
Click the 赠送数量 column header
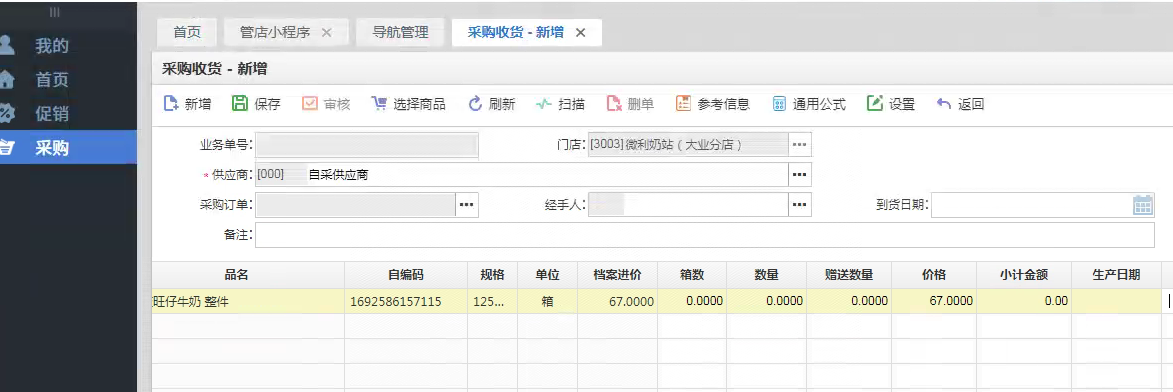849,275
